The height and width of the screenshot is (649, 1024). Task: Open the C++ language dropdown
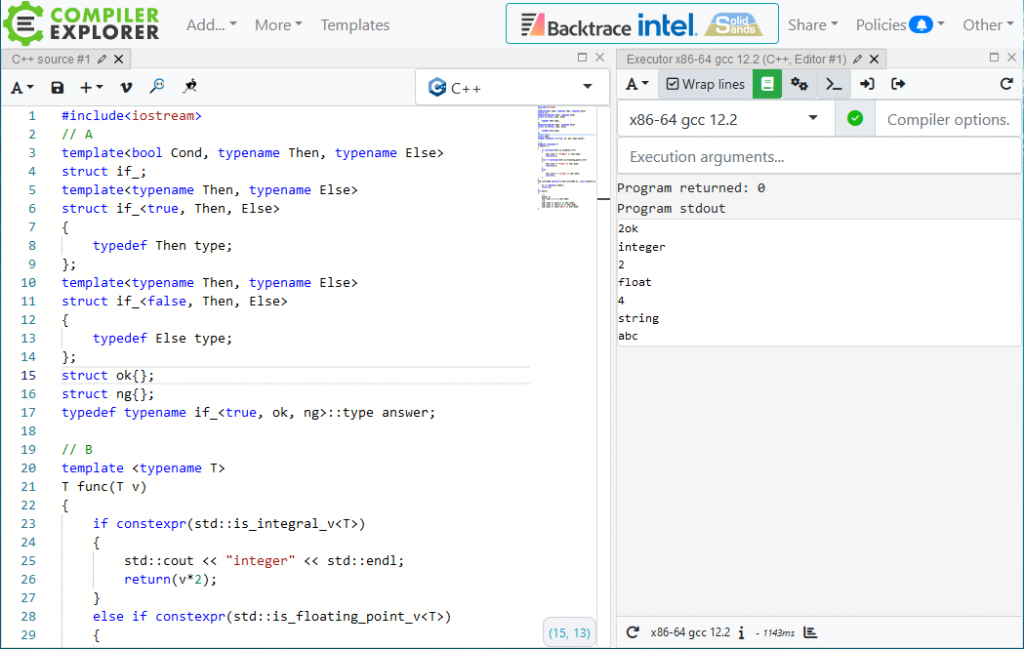point(511,87)
